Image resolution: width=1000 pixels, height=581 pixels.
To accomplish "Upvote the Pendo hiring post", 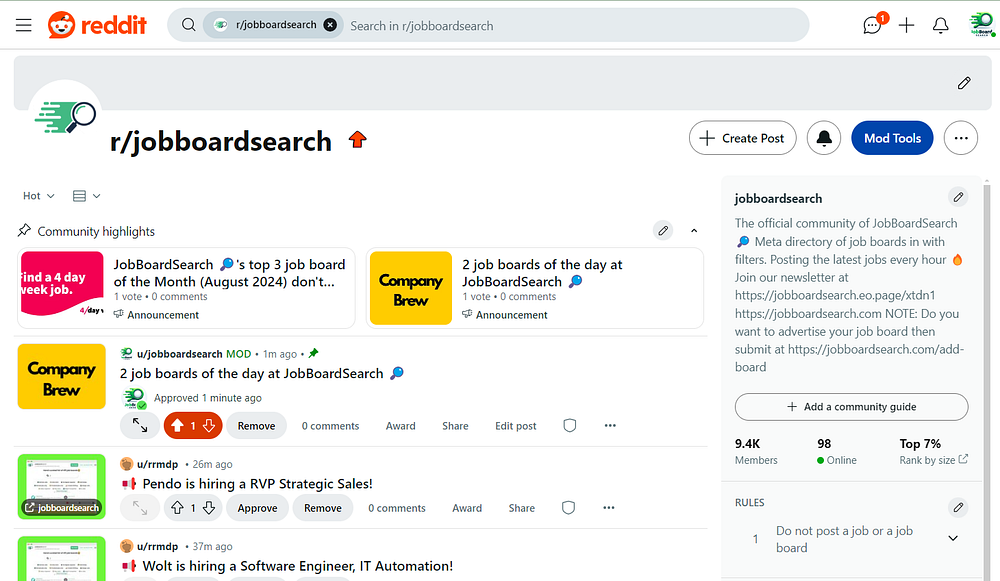I will pyautogui.click(x=177, y=508).
